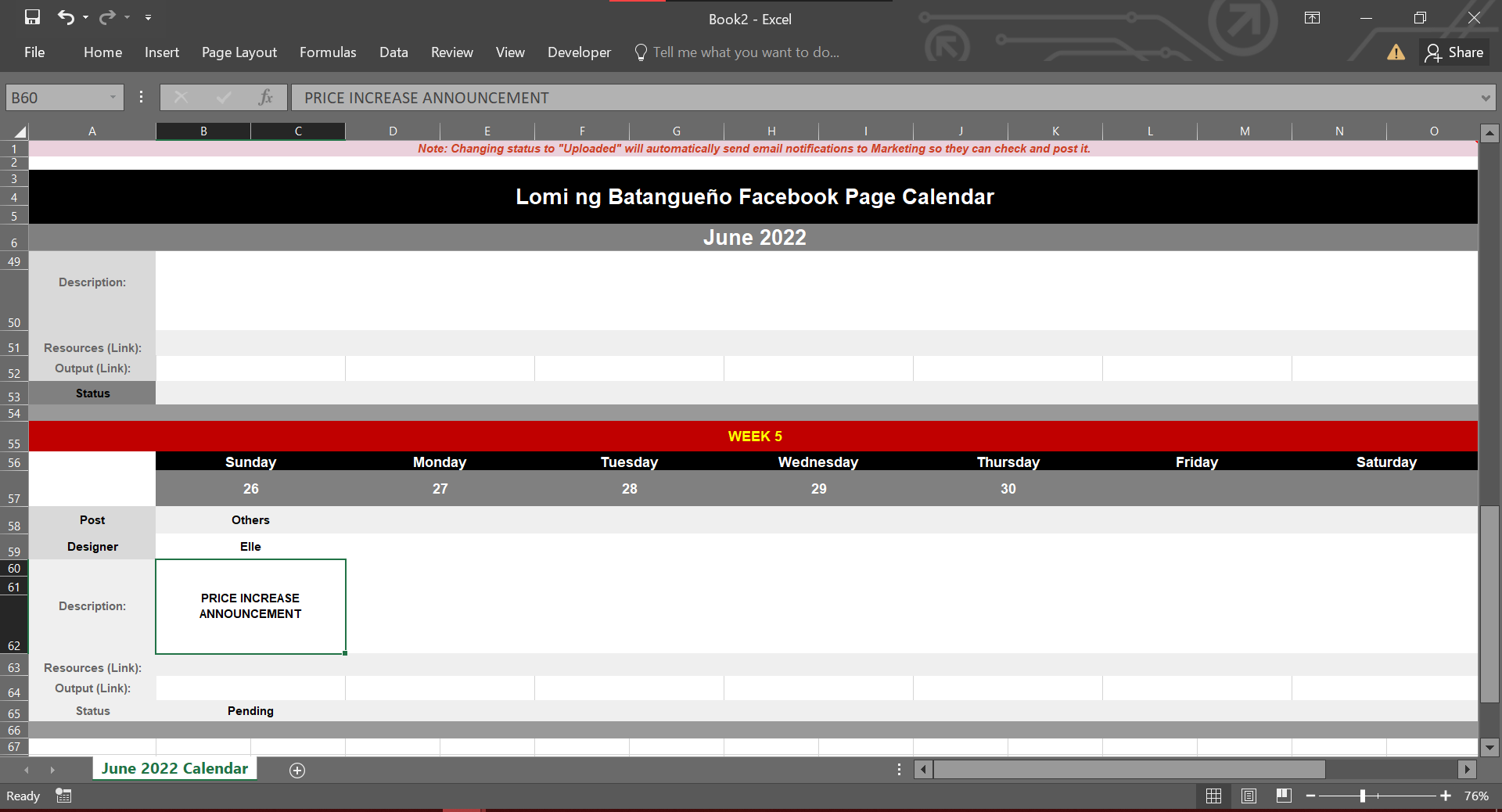Click the Zoom Out minus icon

click(x=1310, y=796)
